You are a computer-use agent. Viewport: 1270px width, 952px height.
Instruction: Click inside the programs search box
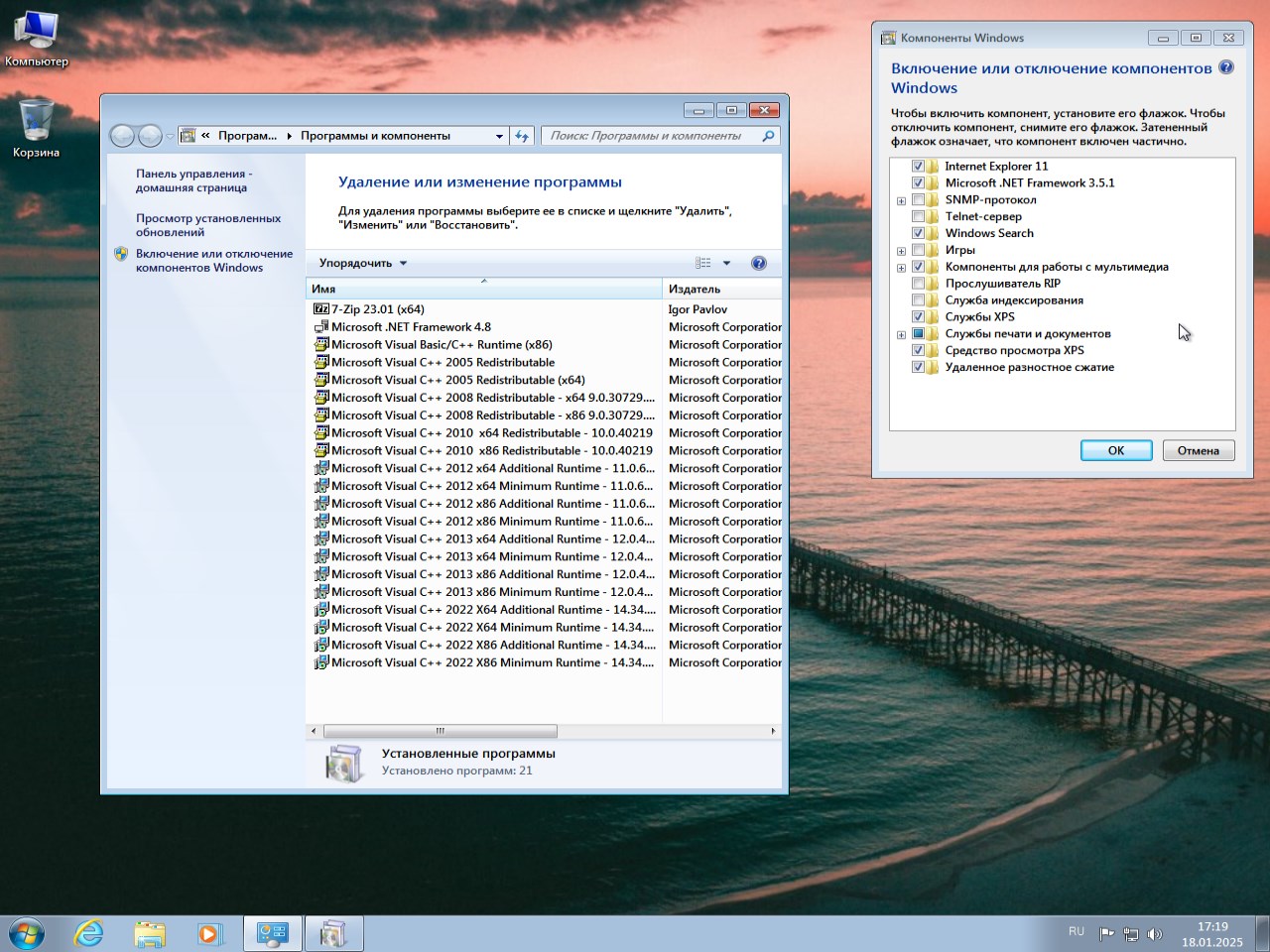click(655, 135)
